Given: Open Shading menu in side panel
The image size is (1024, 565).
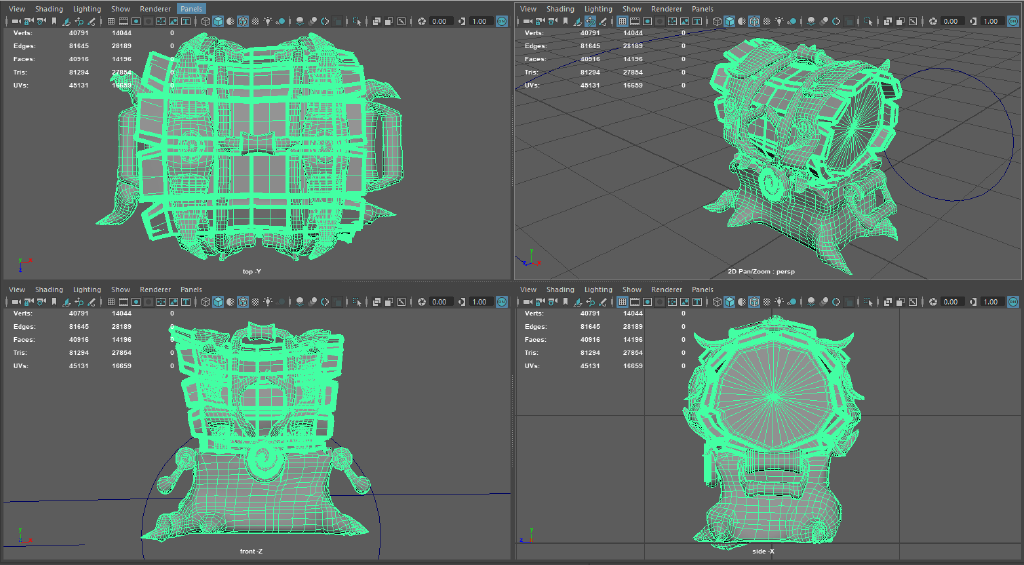Looking at the screenshot, I should [x=560, y=289].
